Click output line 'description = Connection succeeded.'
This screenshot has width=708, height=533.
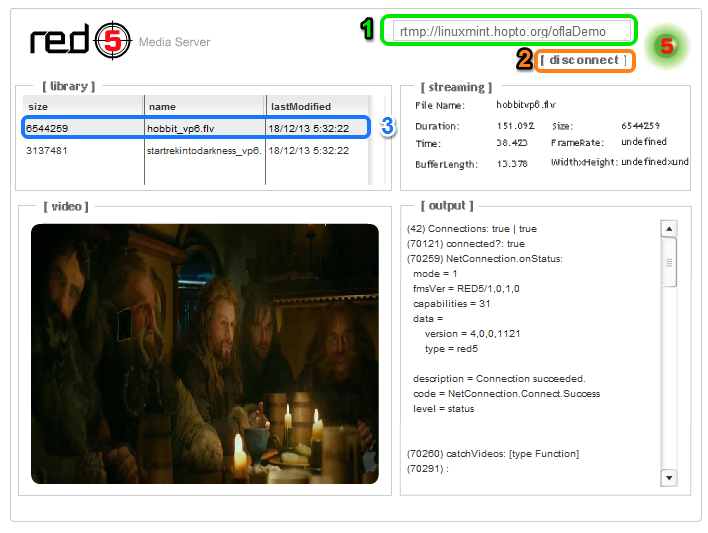click(499, 379)
